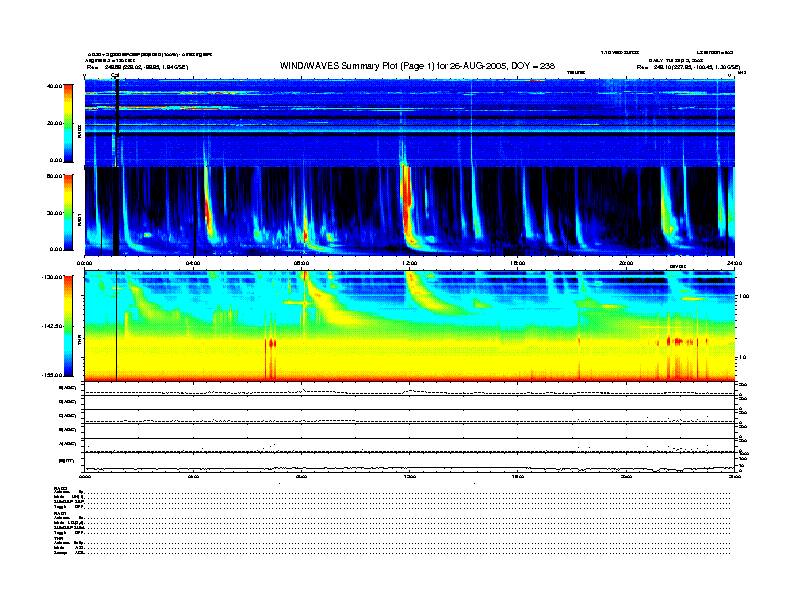Click the -142.50 label on TNR color scale
The width and height of the screenshot is (792, 612).
click(52, 326)
